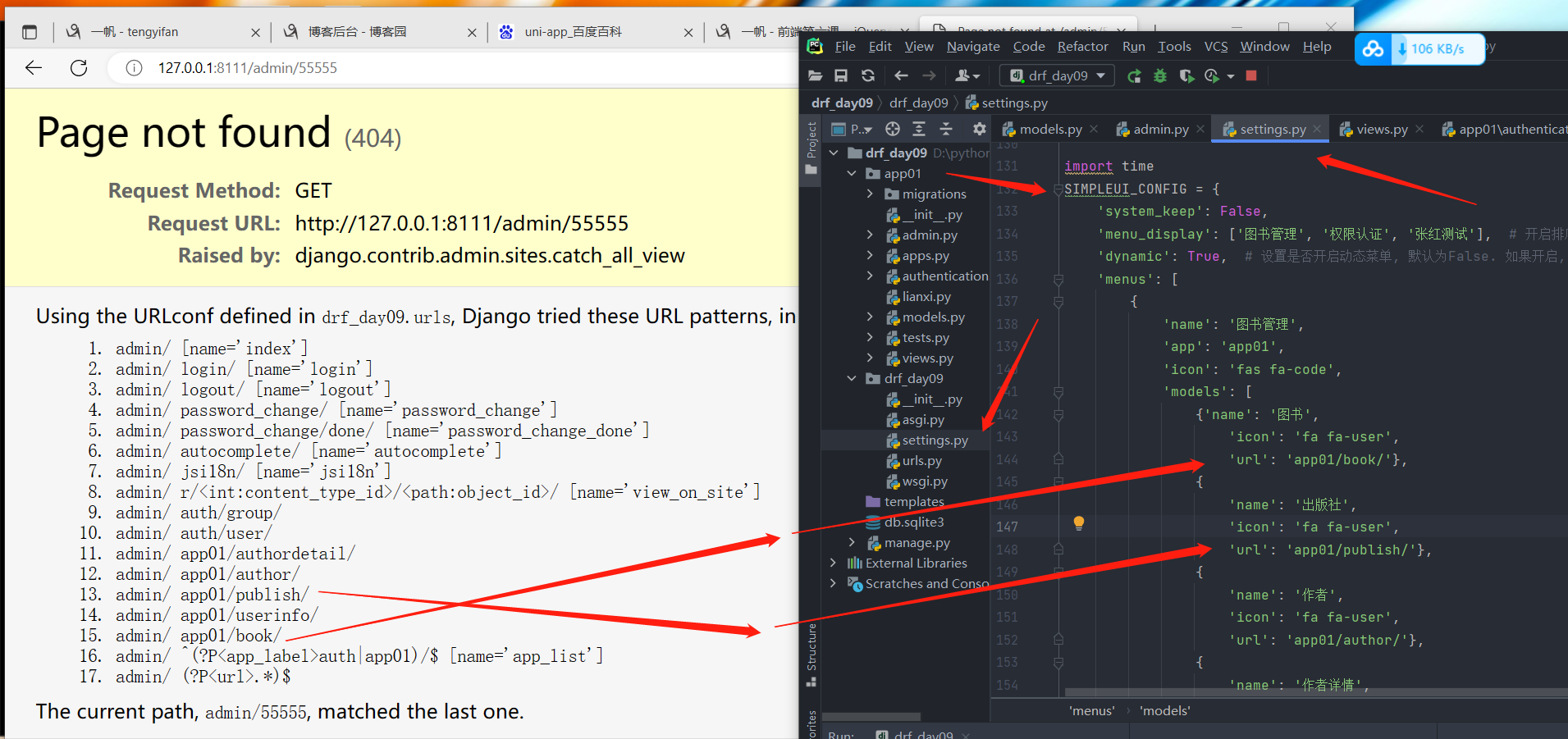Expand the migrations folder
The width and height of the screenshot is (1568, 739).
pos(870,194)
